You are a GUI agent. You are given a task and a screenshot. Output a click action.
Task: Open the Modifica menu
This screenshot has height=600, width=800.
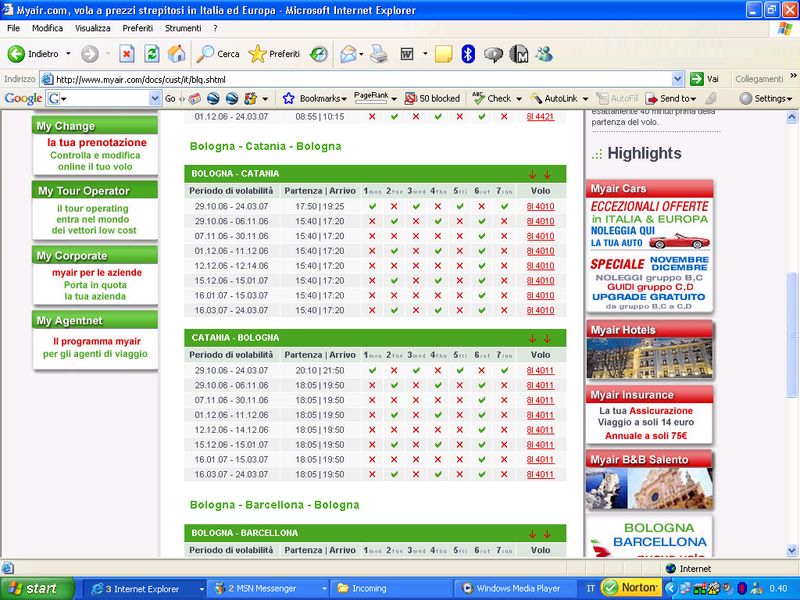pyautogui.click(x=47, y=28)
